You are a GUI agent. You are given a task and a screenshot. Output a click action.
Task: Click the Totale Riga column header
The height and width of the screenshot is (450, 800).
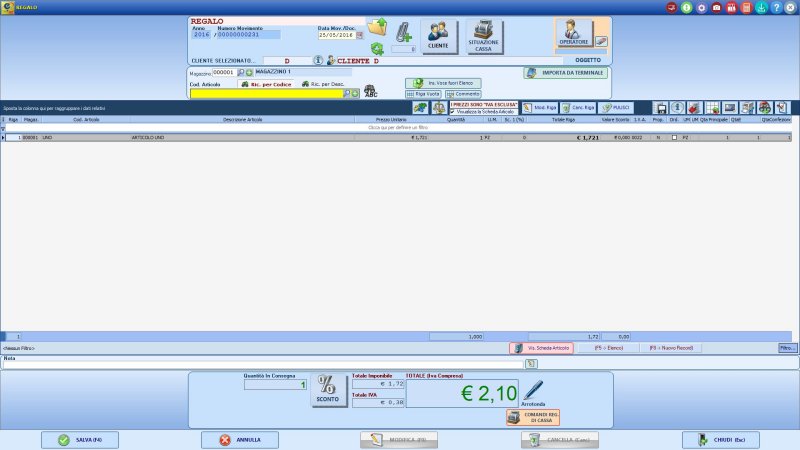pos(563,119)
